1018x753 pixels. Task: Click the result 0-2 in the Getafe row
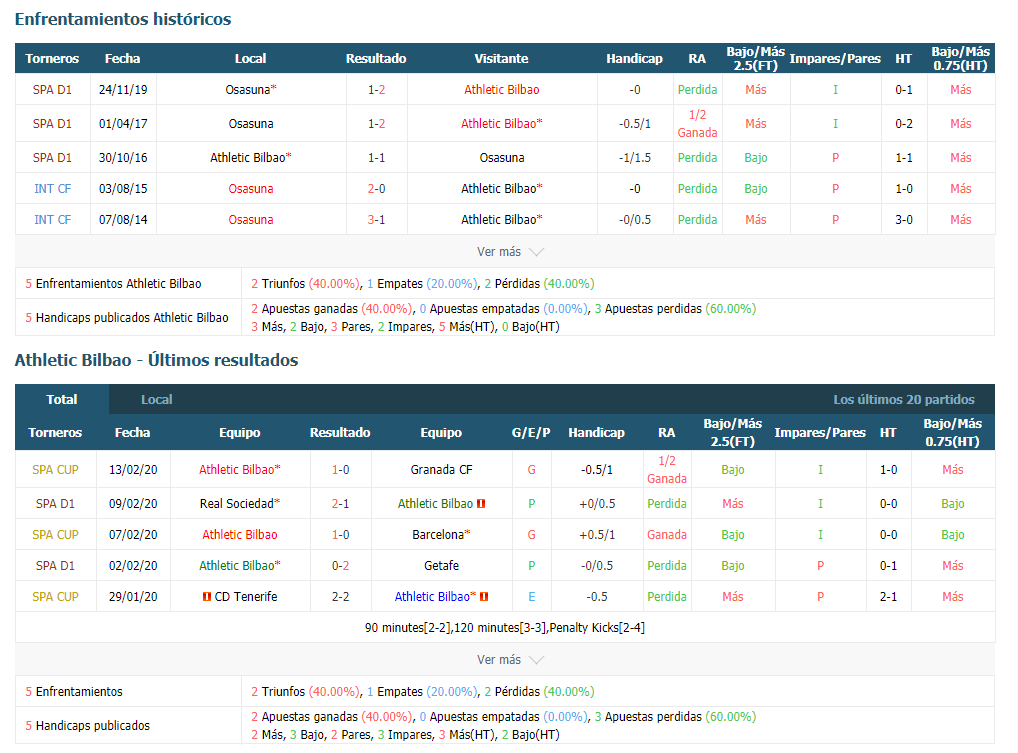tap(340, 566)
